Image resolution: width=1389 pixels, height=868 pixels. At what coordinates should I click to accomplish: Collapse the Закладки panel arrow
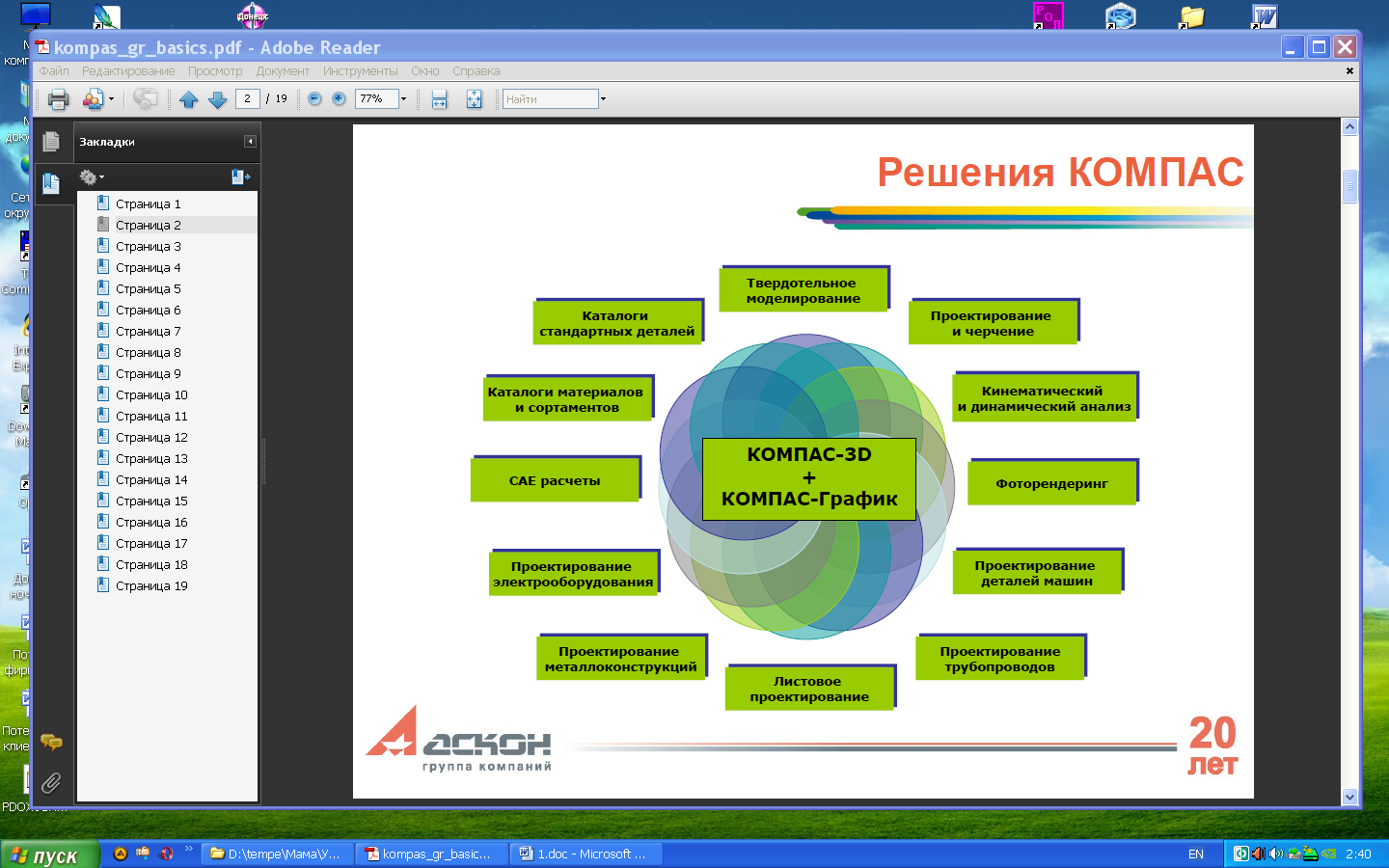(x=250, y=142)
